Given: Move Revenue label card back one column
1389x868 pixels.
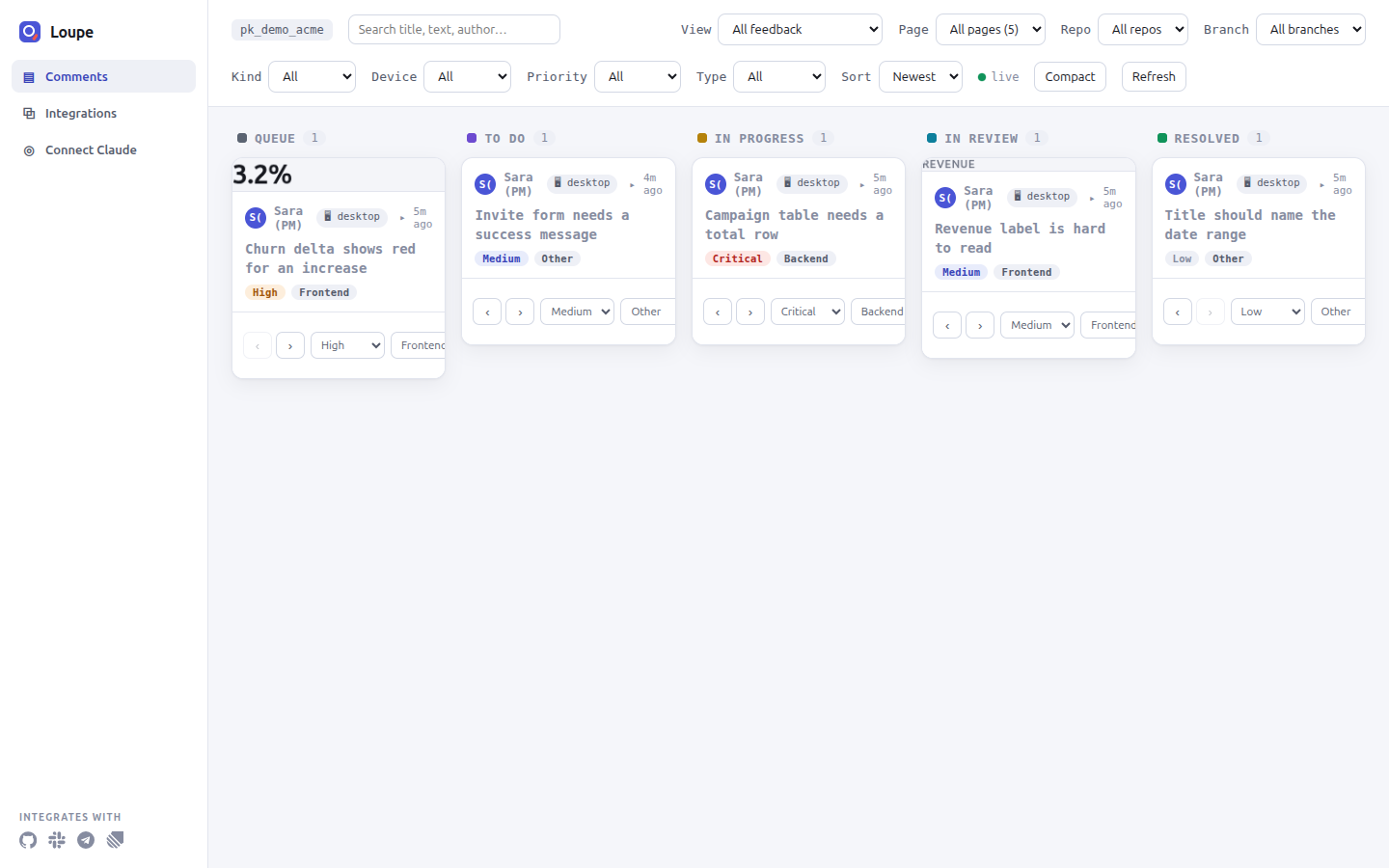Looking at the screenshot, I should [x=947, y=325].
